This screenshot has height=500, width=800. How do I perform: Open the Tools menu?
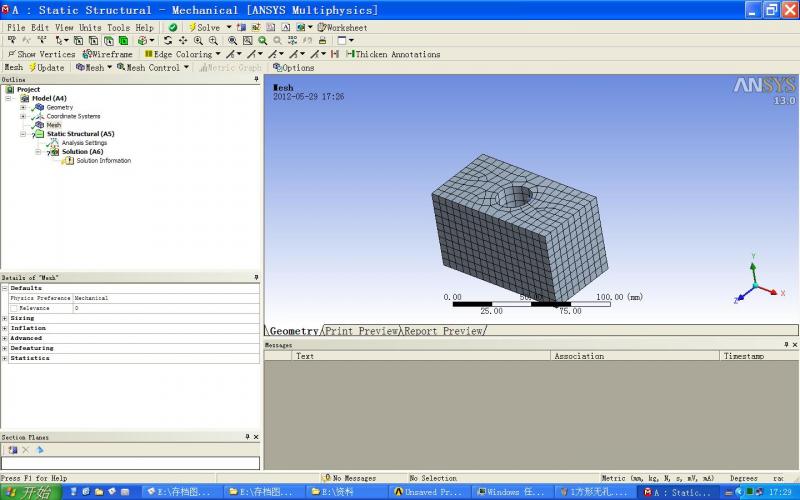click(x=118, y=27)
